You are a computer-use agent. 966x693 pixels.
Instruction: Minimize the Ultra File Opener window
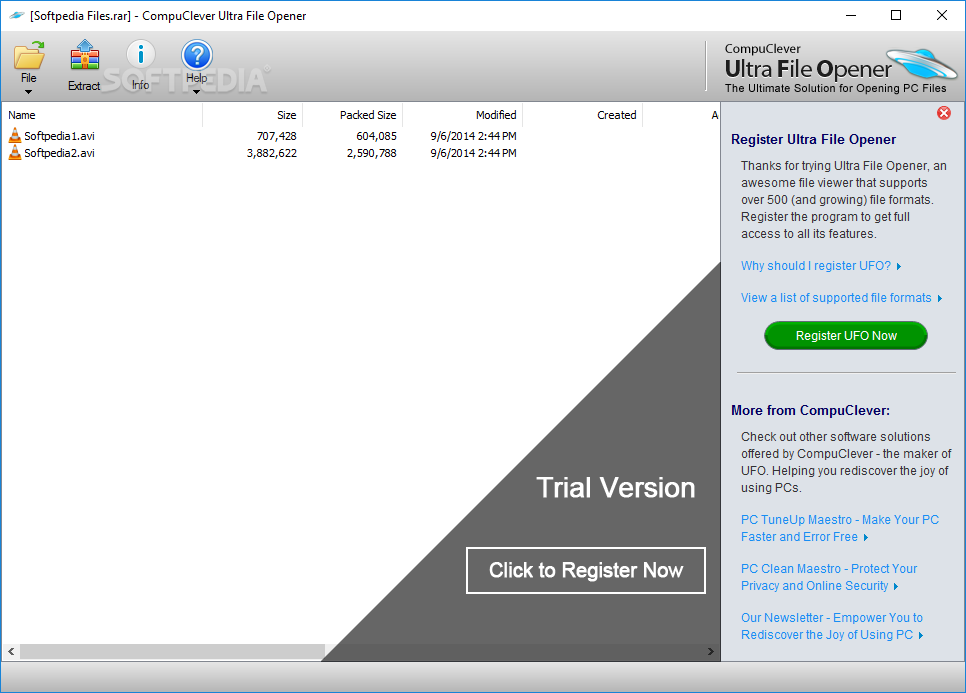click(x=851, y=15)
